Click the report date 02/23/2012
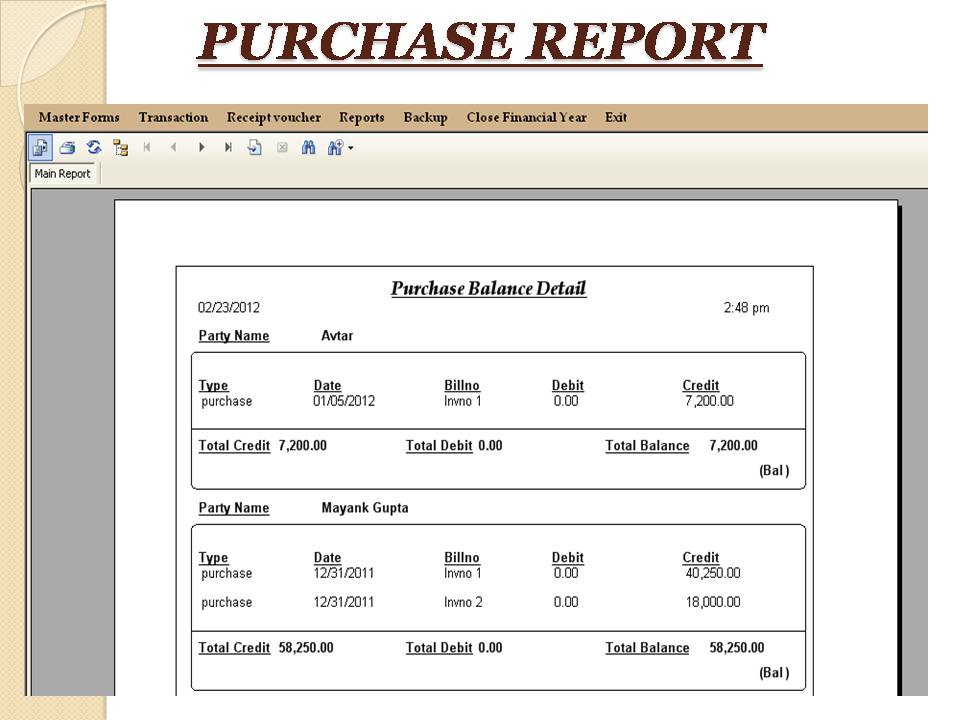 (228, 307)
